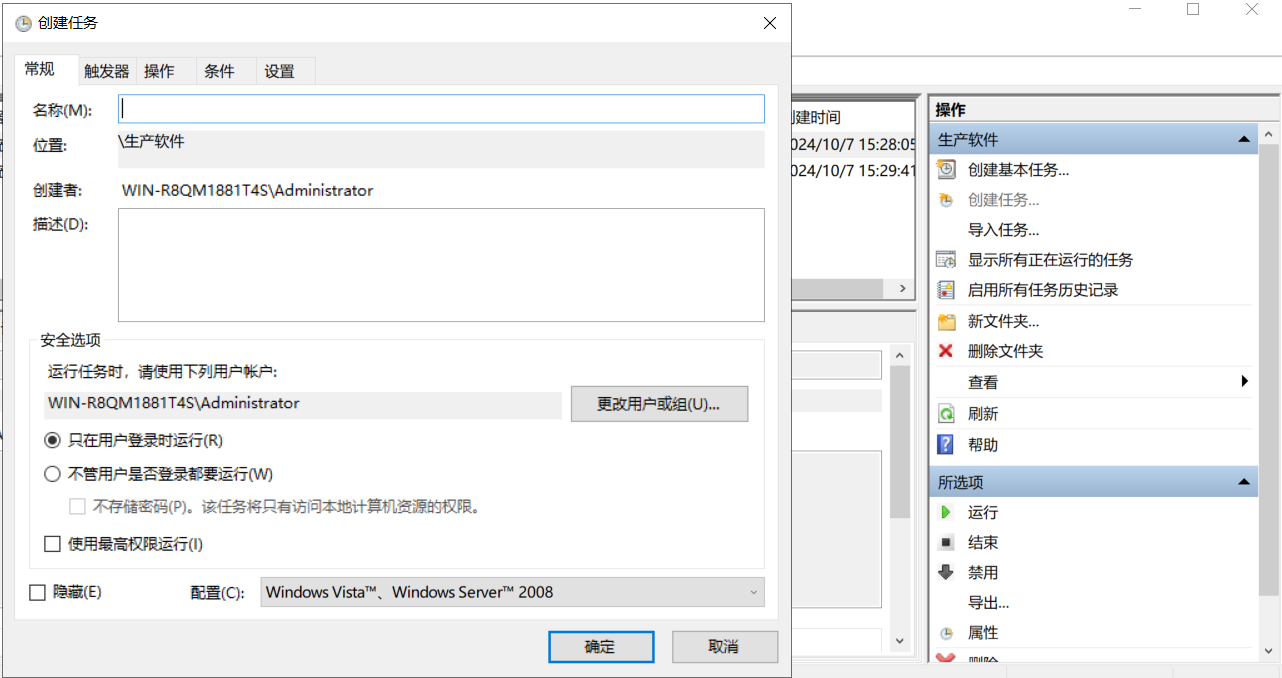Check the 隐藏 checkbox
The image size is (1282, 678).
38,592
